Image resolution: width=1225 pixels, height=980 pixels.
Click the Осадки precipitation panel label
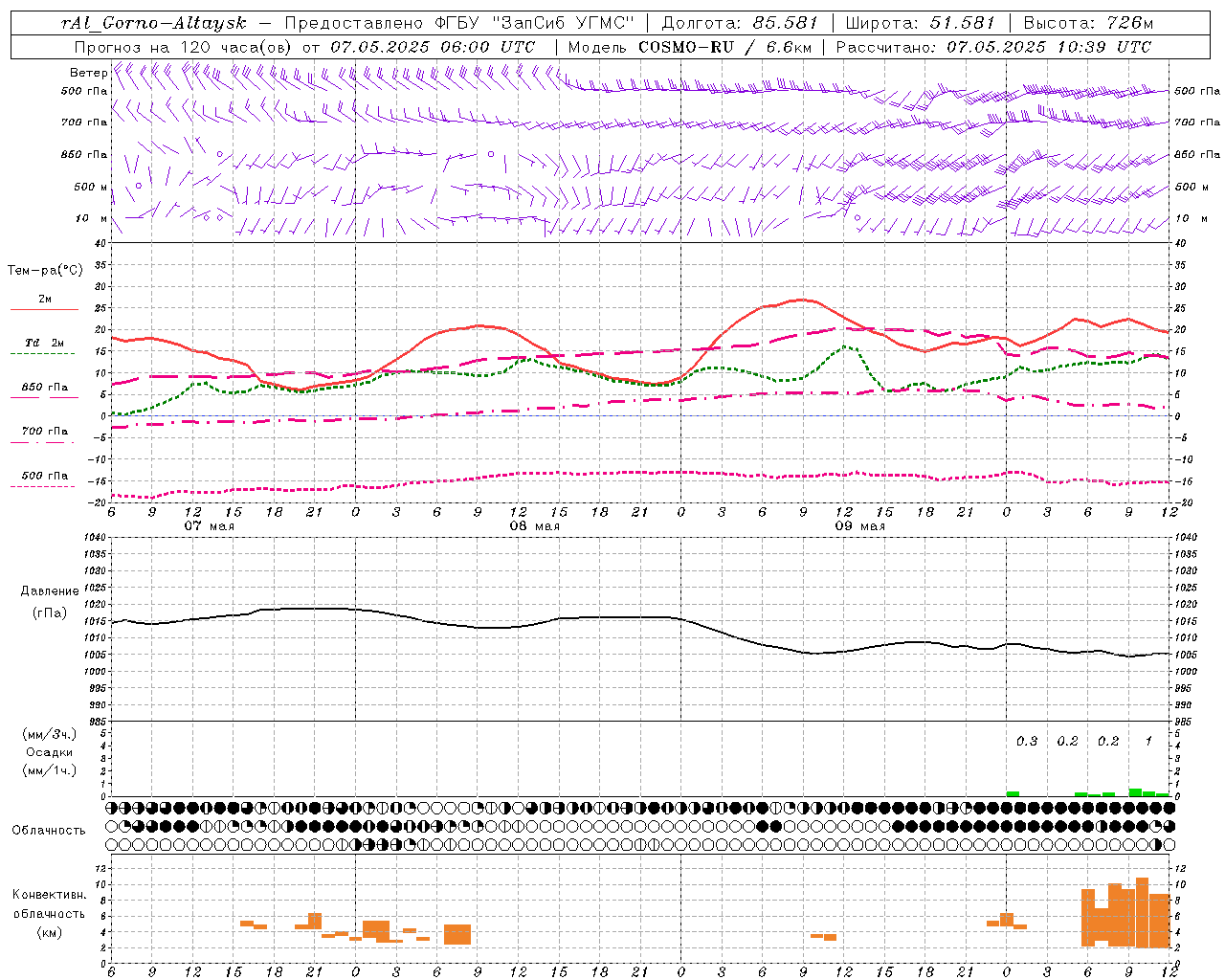click(50, 752)
